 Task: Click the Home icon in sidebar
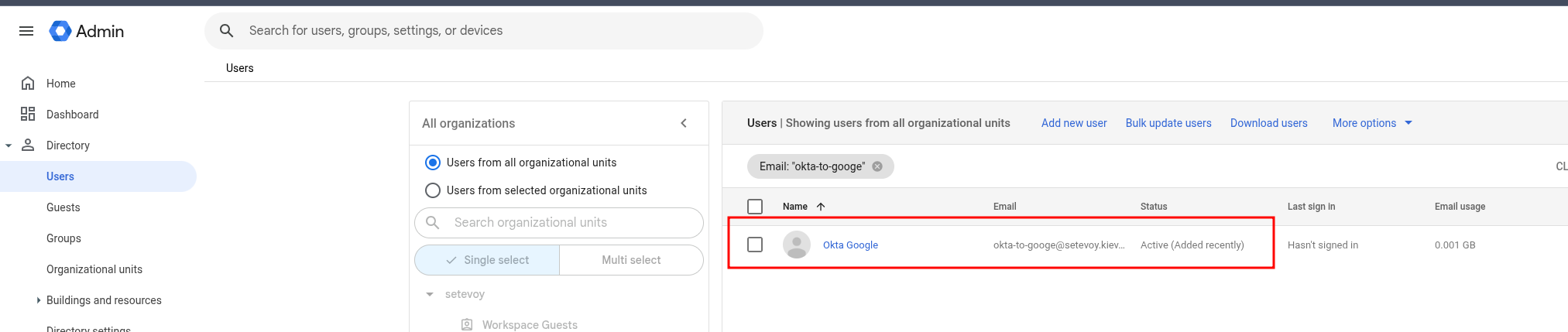(x=28, y=84)
